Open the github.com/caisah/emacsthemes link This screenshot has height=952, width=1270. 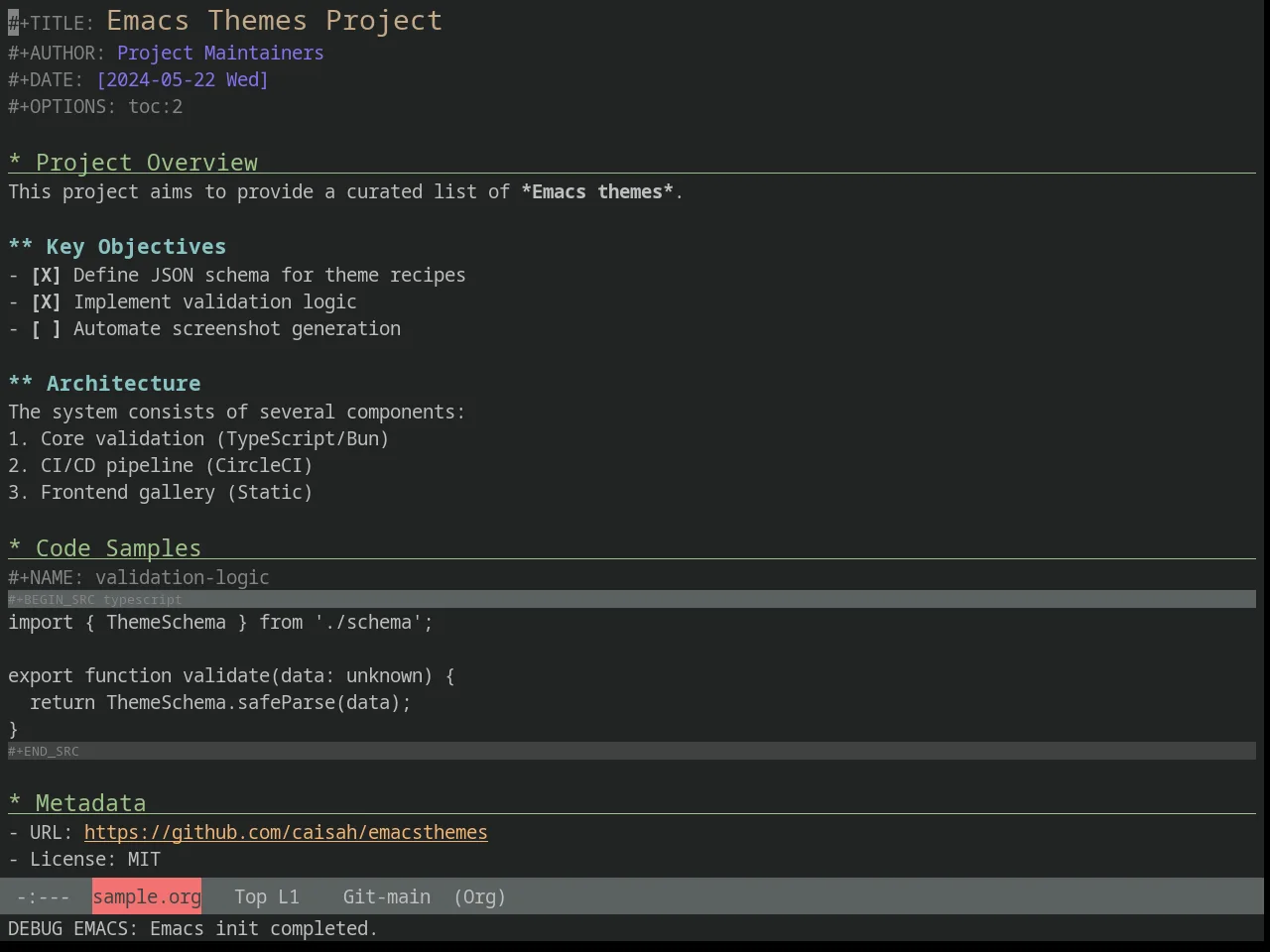tap(286, 833)
